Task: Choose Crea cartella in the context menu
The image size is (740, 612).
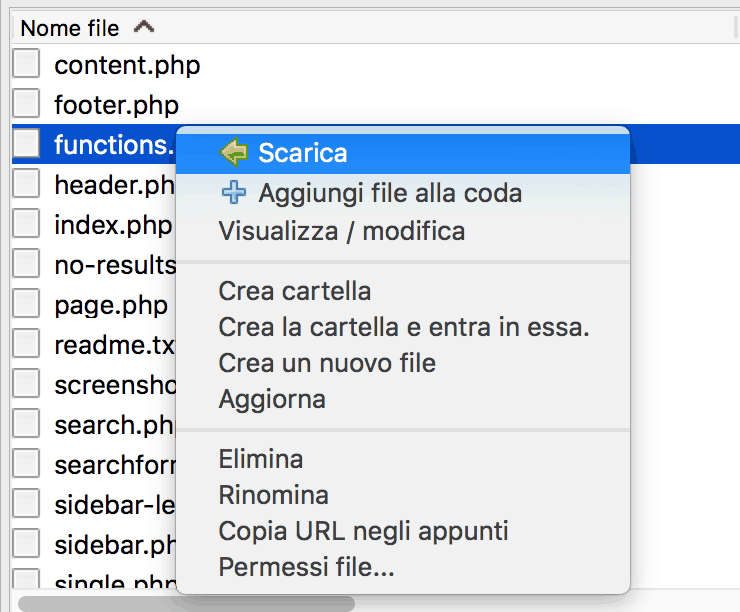Action: coord(294,292)
